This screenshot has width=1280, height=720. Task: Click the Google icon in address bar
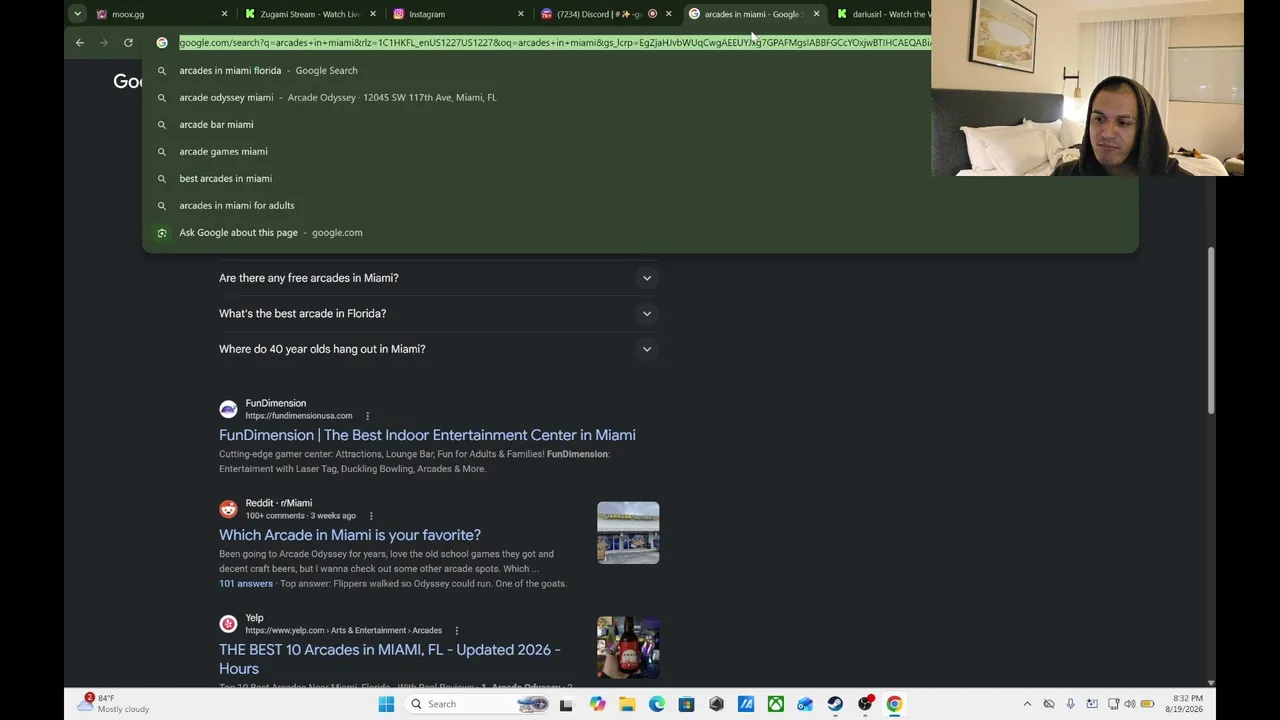click(162, 43)
